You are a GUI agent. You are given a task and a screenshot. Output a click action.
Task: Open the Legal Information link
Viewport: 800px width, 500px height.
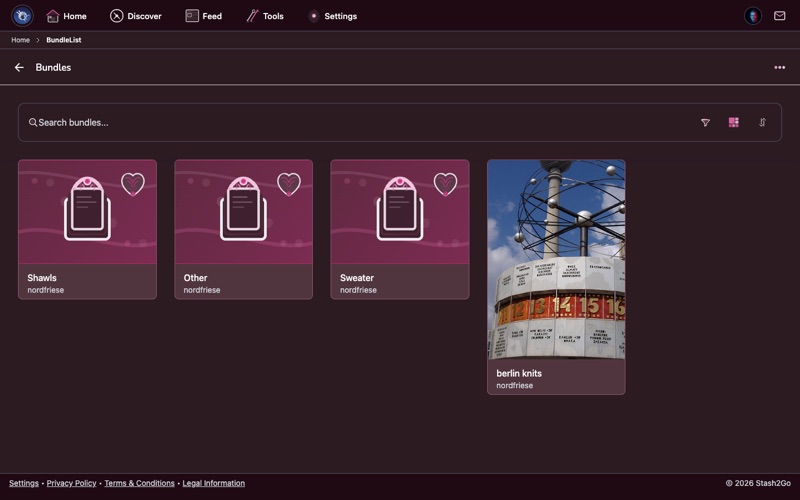tap(214, 483)
